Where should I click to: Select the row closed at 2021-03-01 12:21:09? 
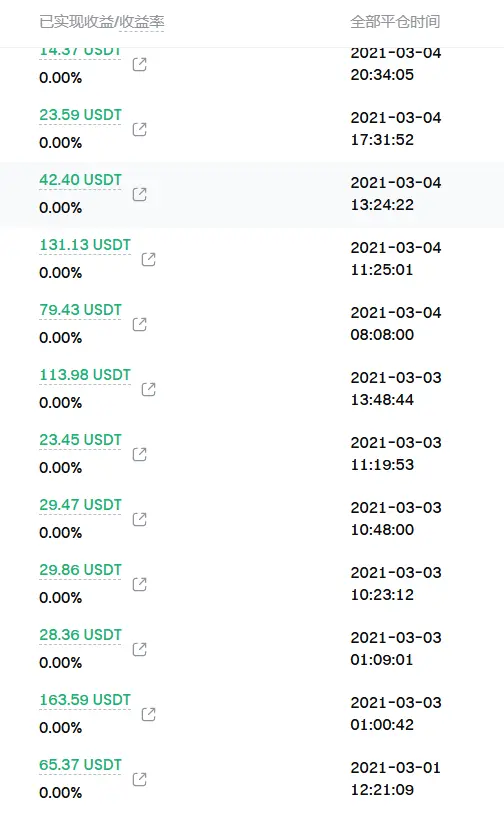[x=252, y=779]
